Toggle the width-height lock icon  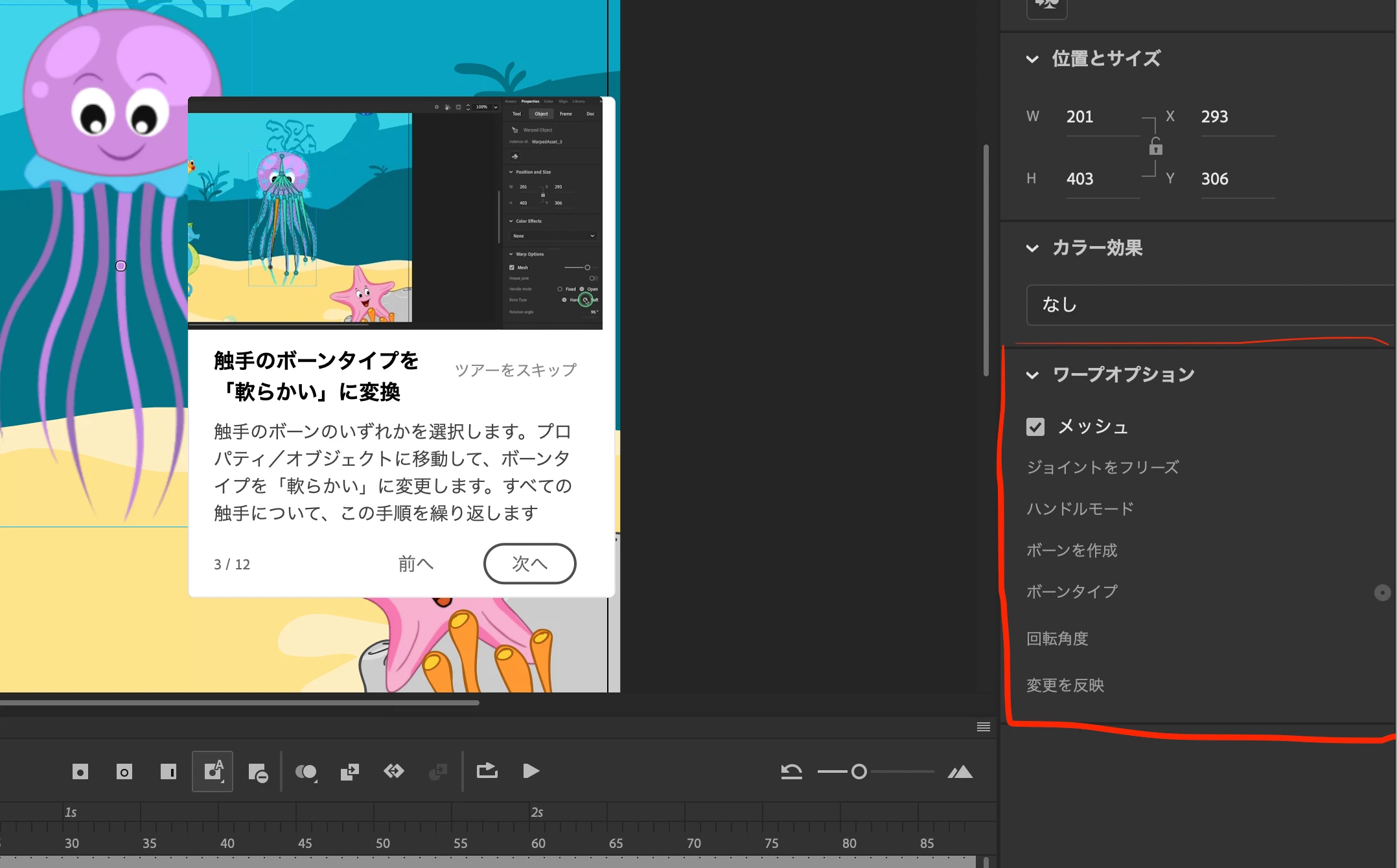(1155, 148)
